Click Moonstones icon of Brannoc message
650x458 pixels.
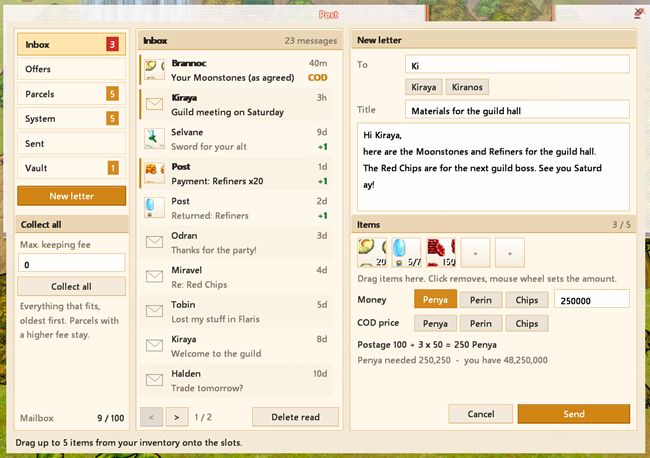click(154, 70)
